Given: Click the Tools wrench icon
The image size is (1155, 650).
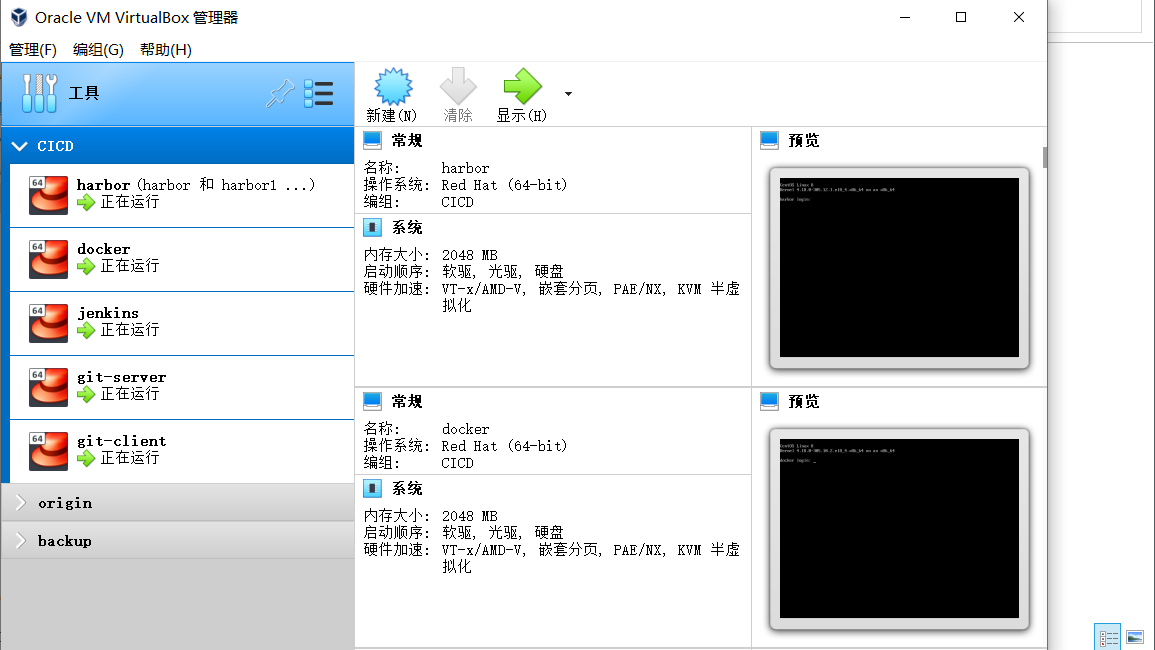Looking at the screenshot, I should click(x=39, y=94).
